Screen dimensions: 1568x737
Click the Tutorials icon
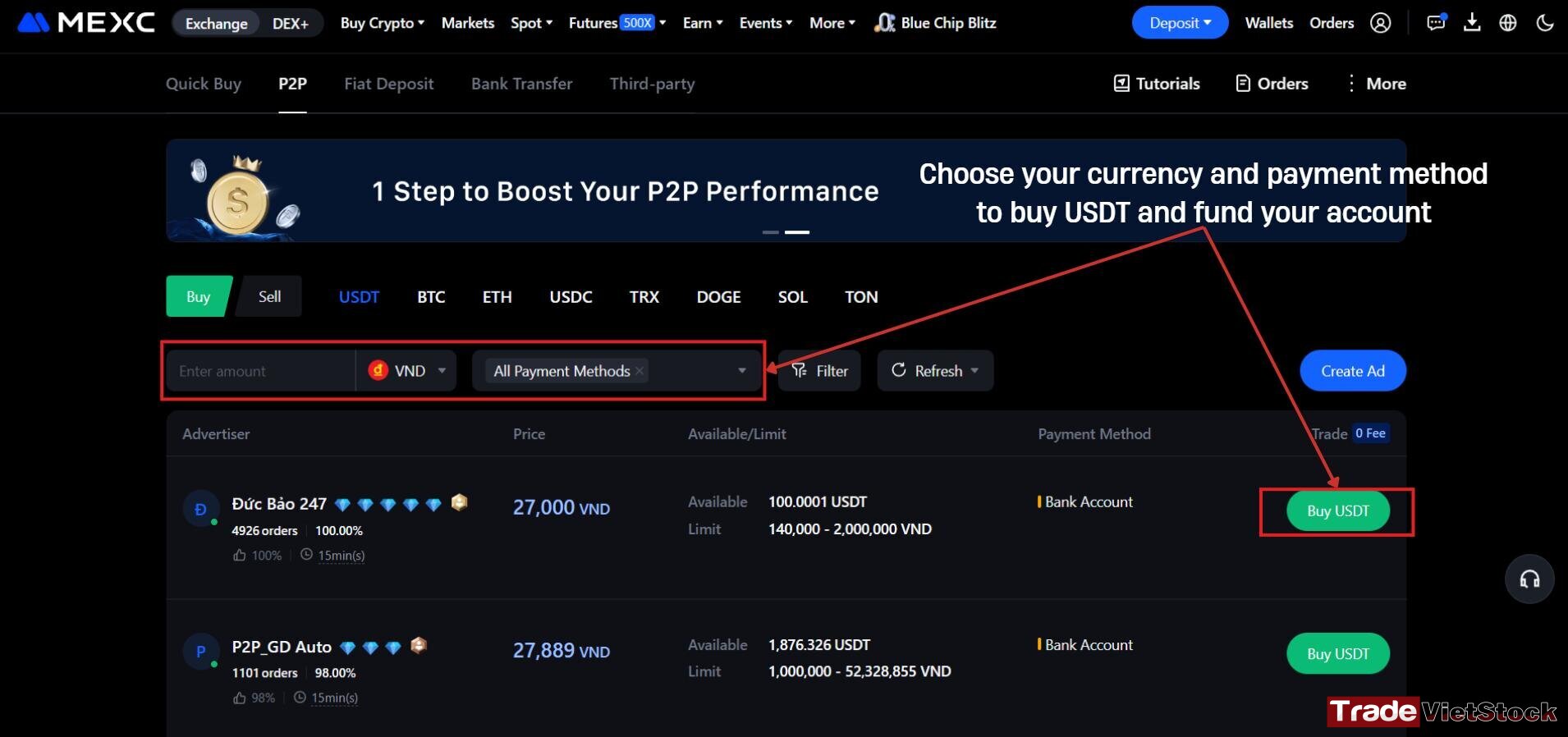pyautogui.click(x=1121, y=83)
